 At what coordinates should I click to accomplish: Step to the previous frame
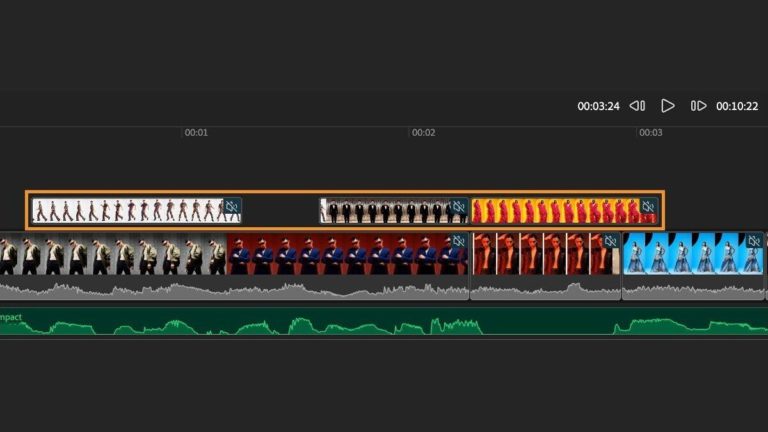[x=637, y=106]
